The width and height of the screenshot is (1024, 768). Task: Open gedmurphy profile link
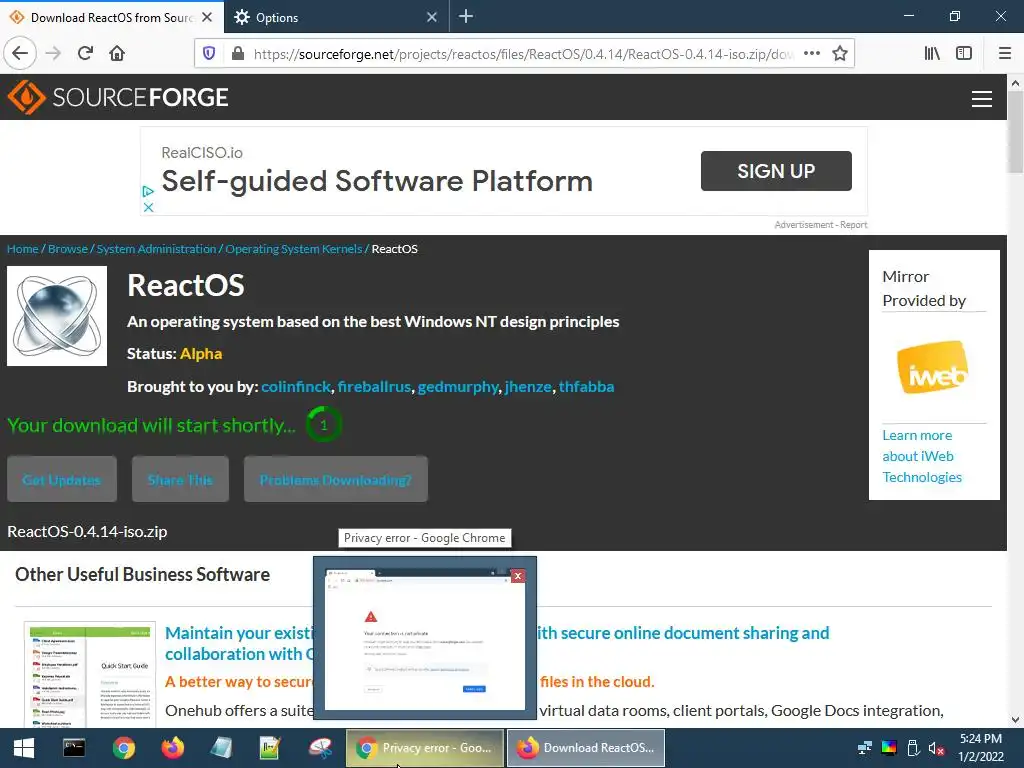pos(458,387)
